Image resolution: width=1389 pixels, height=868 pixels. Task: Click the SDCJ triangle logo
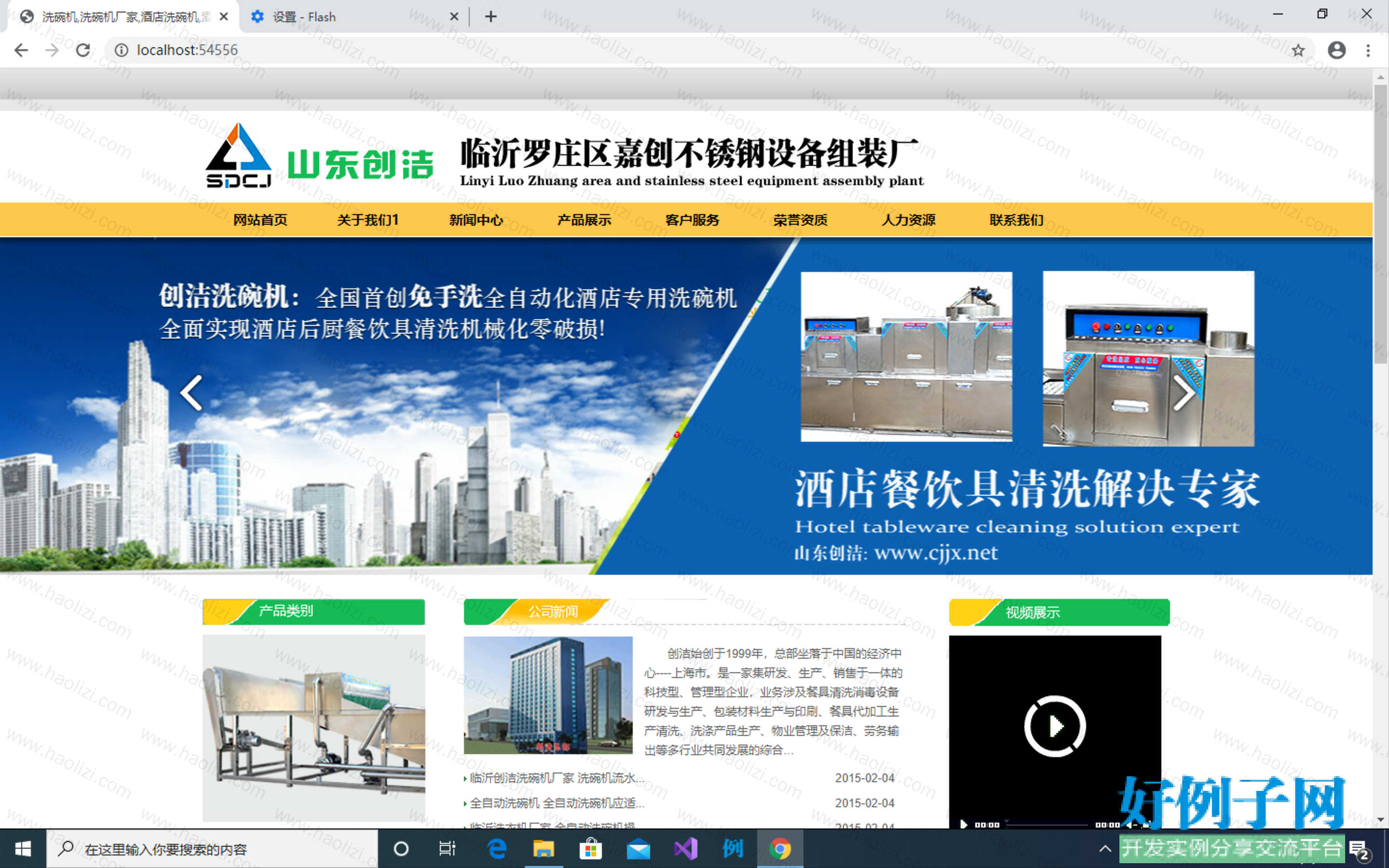tap(238, 155)
